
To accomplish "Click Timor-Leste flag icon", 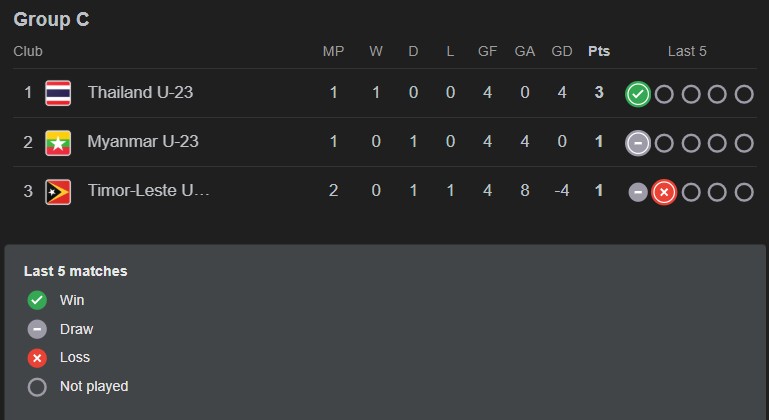I will pyautogui.click(x=58, y=191).
